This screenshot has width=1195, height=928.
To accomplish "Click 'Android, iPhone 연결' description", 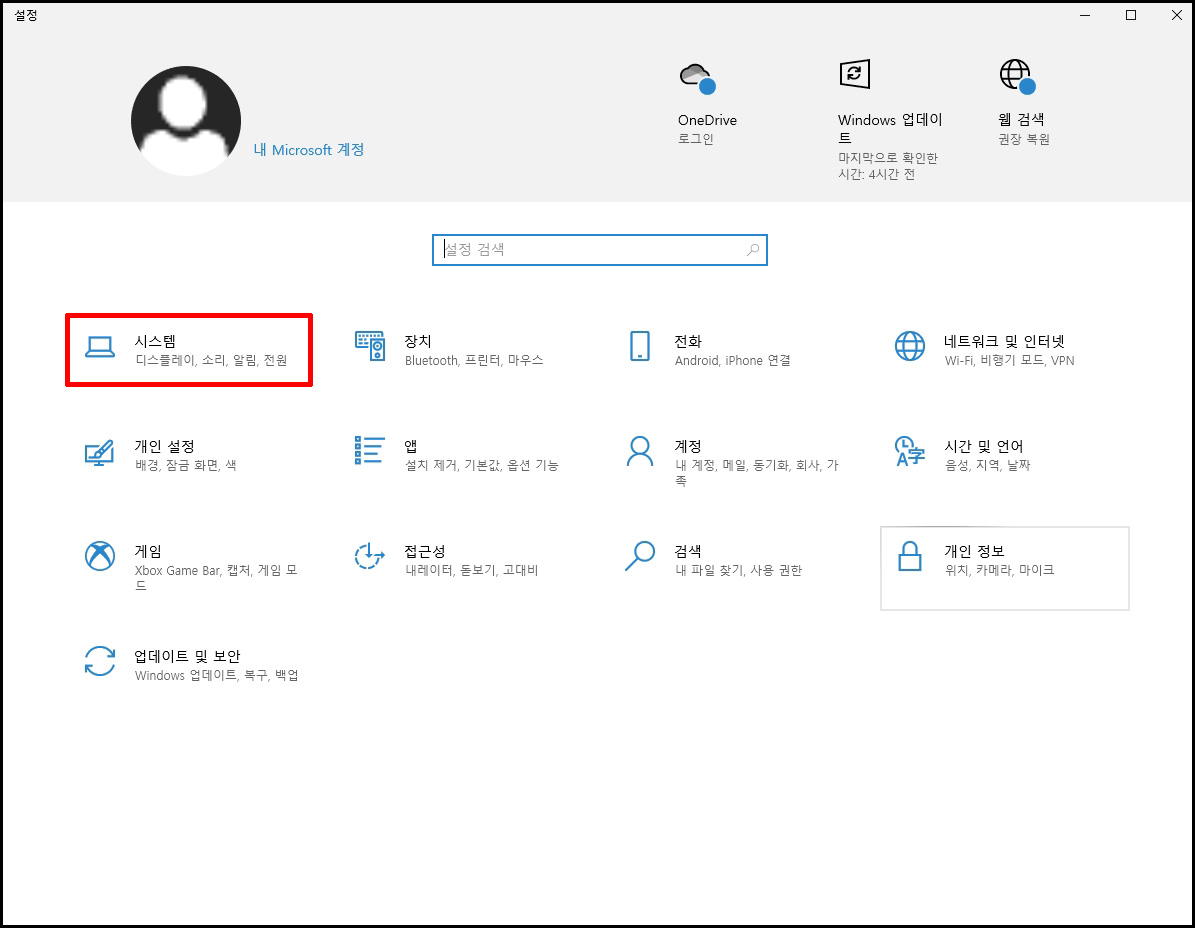I will coord(732,360).
